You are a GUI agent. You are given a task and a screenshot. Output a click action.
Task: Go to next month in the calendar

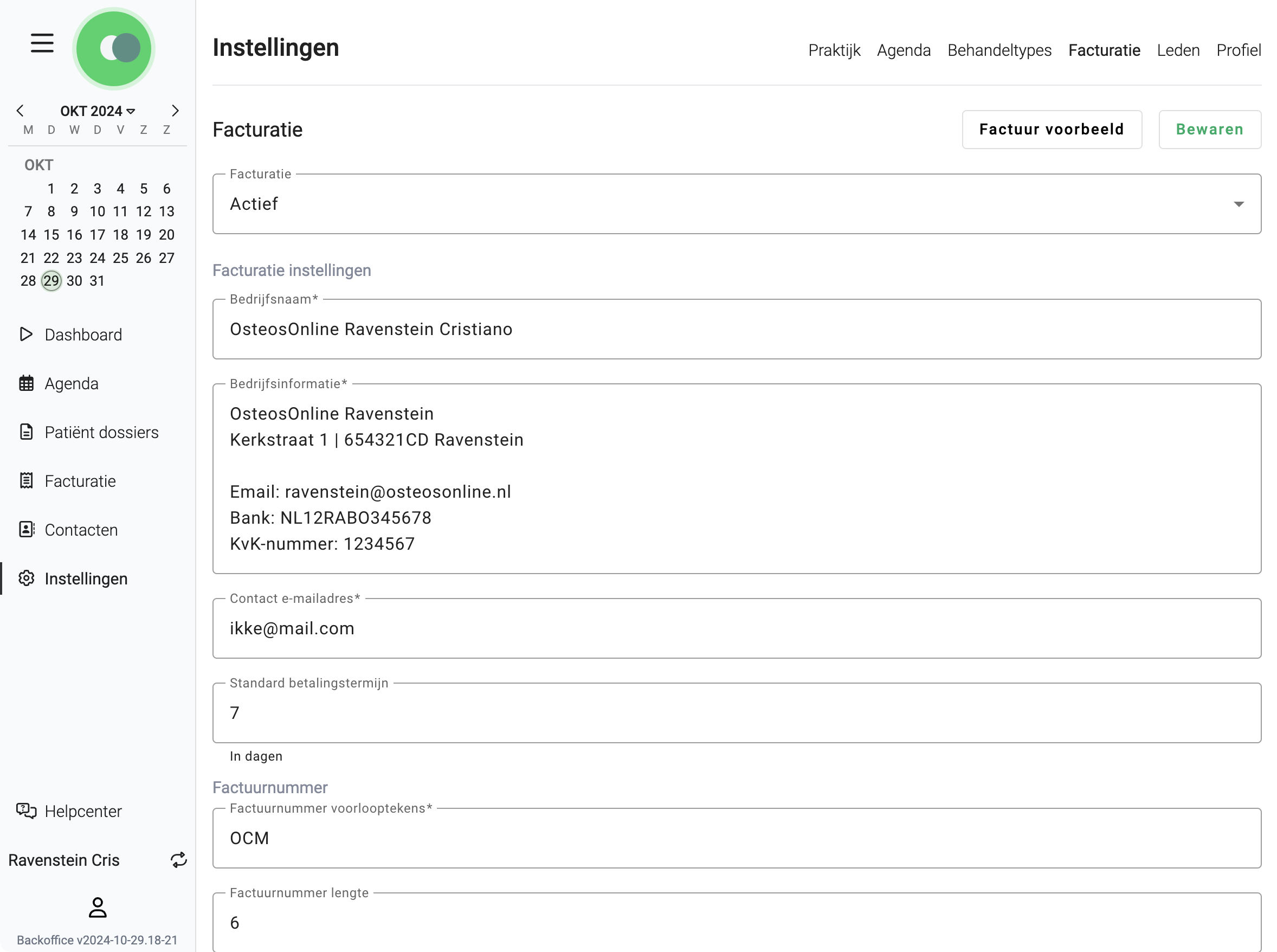175,111
